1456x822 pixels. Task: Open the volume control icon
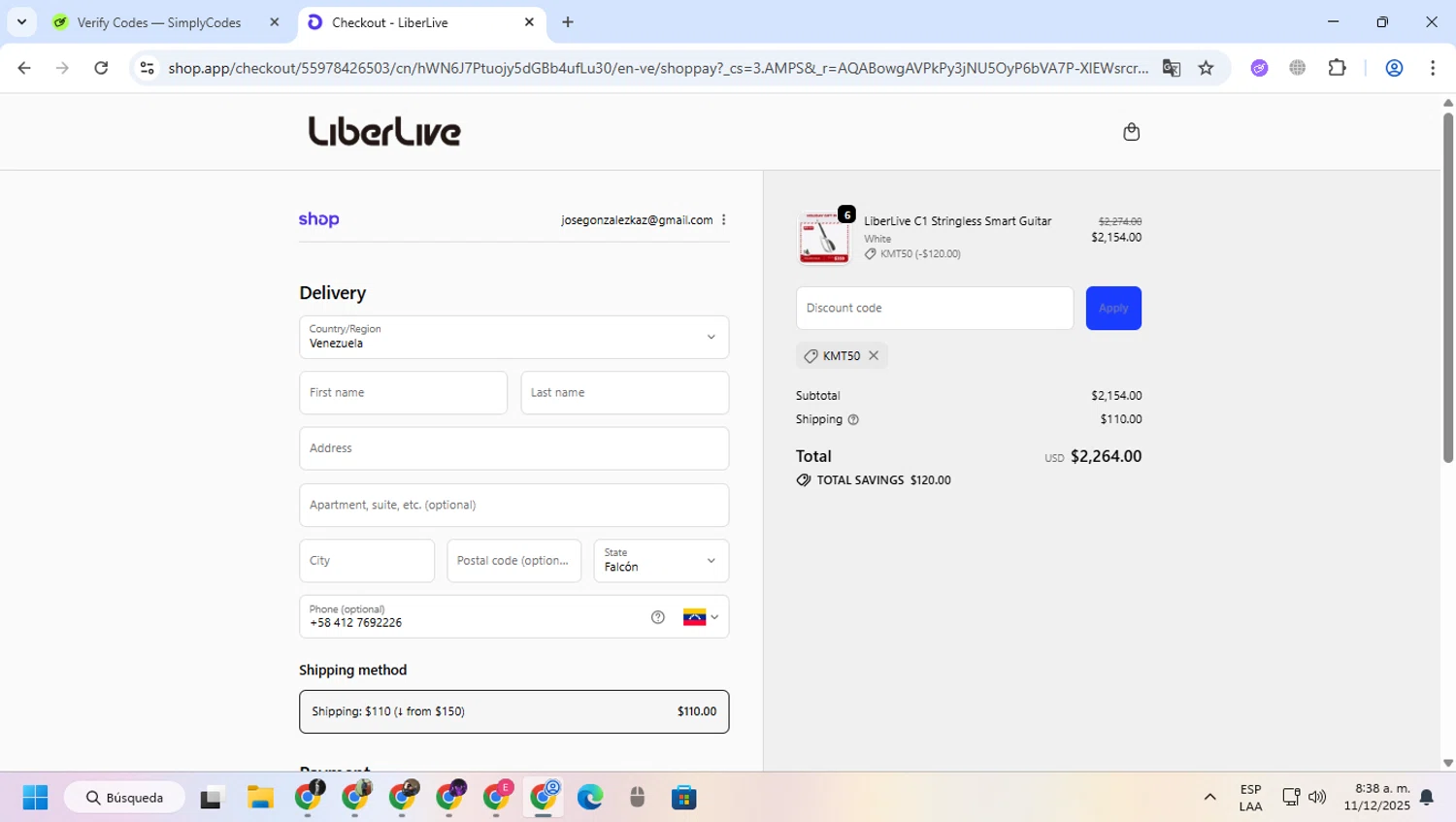click(1317, 798)
